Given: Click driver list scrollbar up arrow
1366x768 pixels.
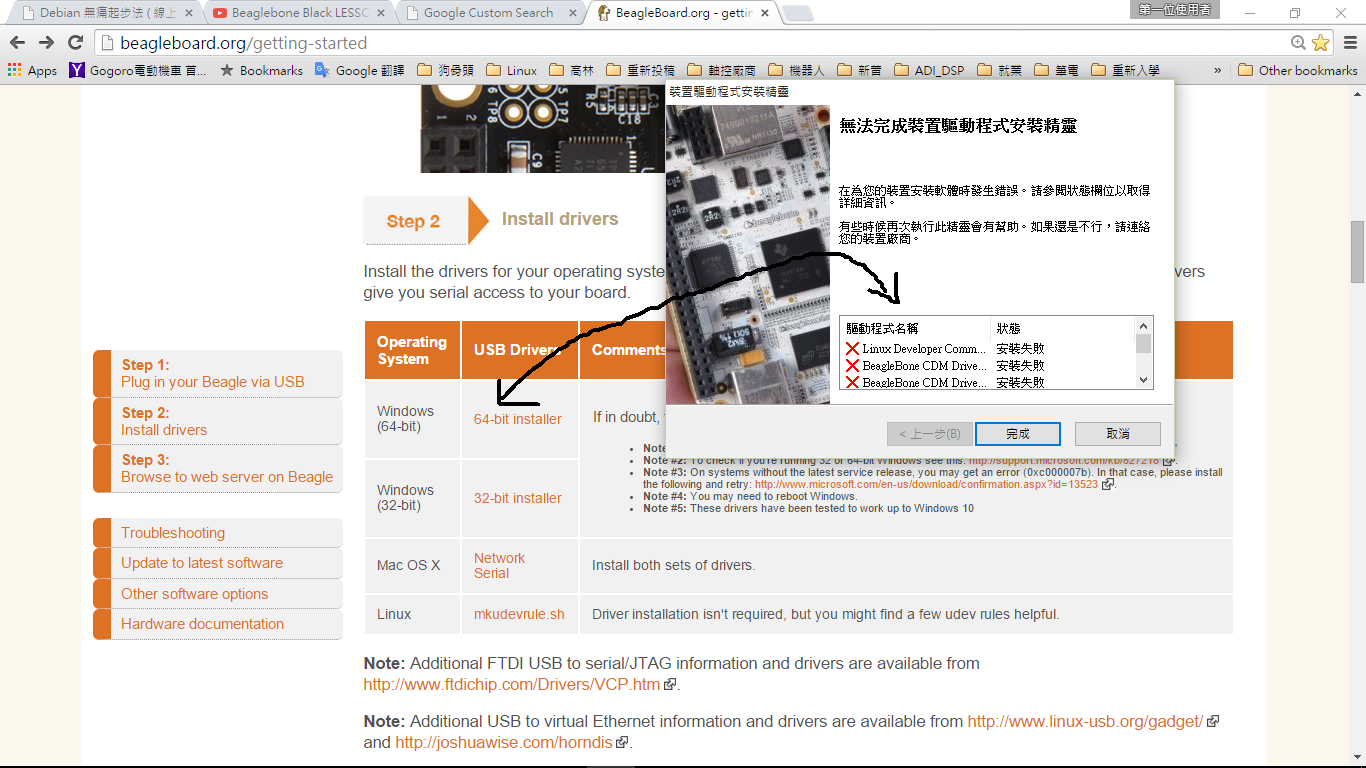Looking at the screenshot, I should tap(1144, 326).
